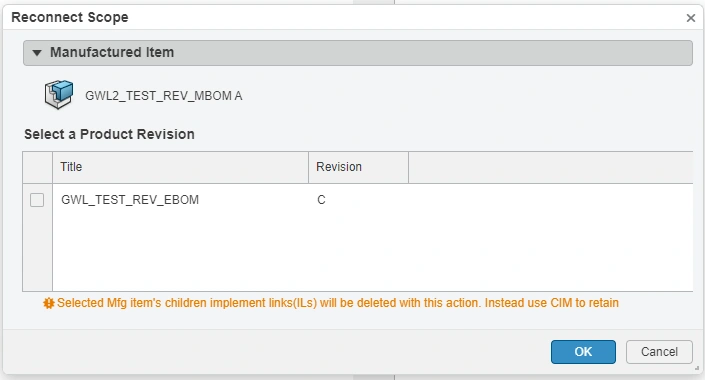Image resolution: width=705 pixels, height=380 pixels.
Task: Collapse the Manufactured Item section triangle
Action: tap(37, 53)
